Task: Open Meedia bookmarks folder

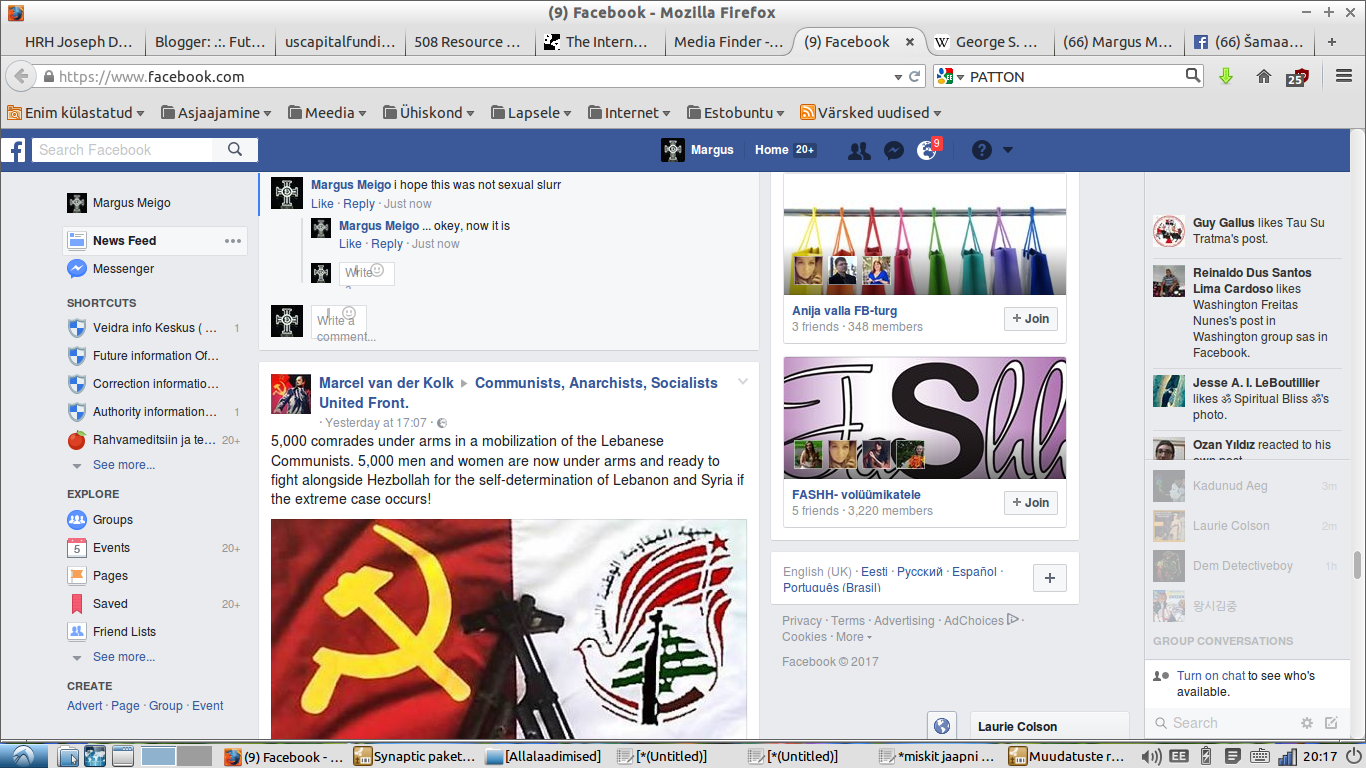Action: (x=327, y=113)
